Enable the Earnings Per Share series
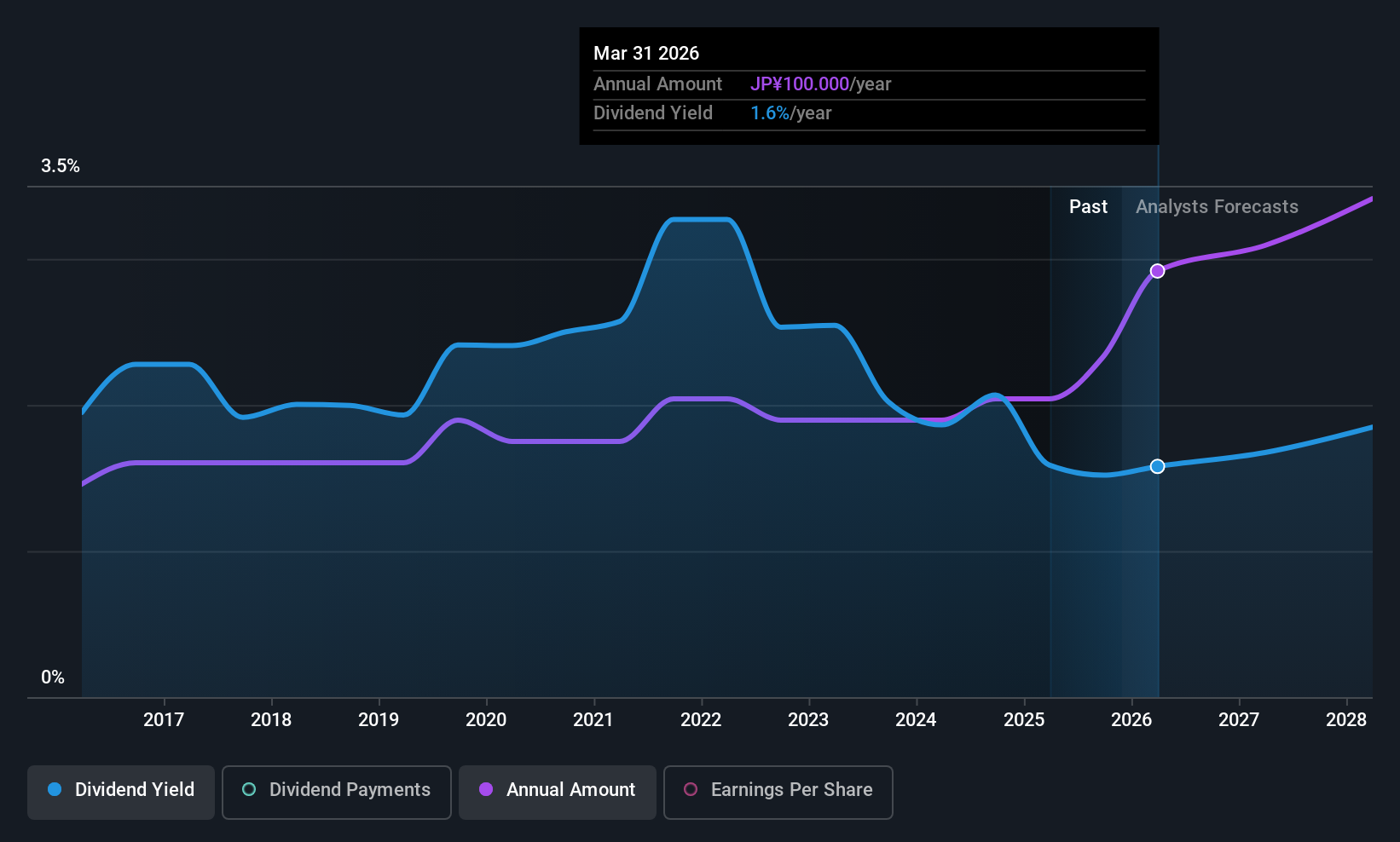The height and width of the screenshot is (842, 1400). (x=778, y=792)
